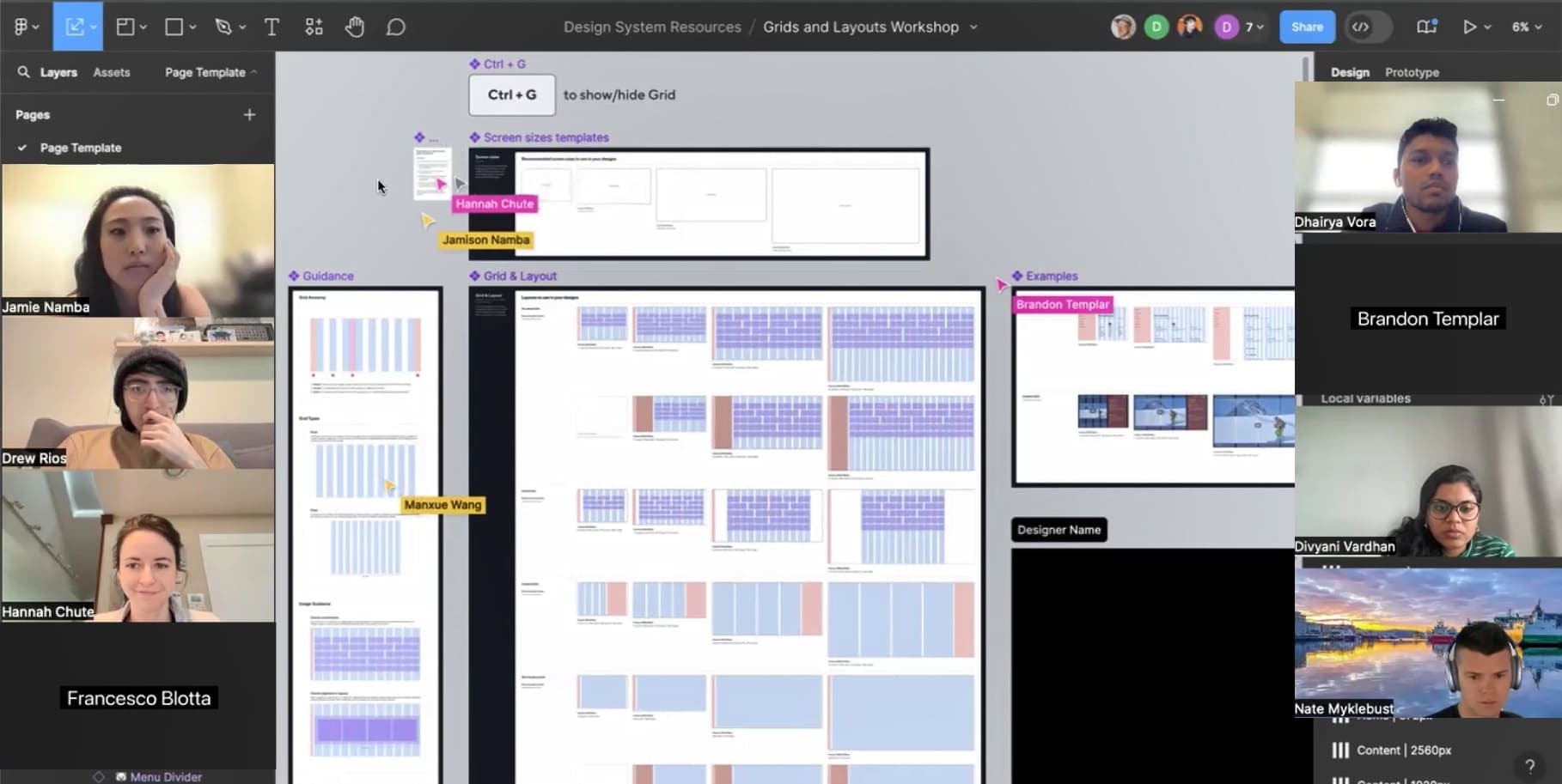Switch to the Prototype tab
1562x784 pixels.
(x=1412, y=72)
